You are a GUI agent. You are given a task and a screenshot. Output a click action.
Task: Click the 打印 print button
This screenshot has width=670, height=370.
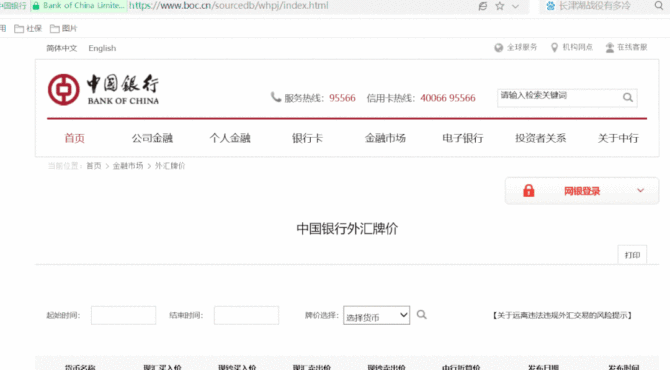tap(632, 255)
